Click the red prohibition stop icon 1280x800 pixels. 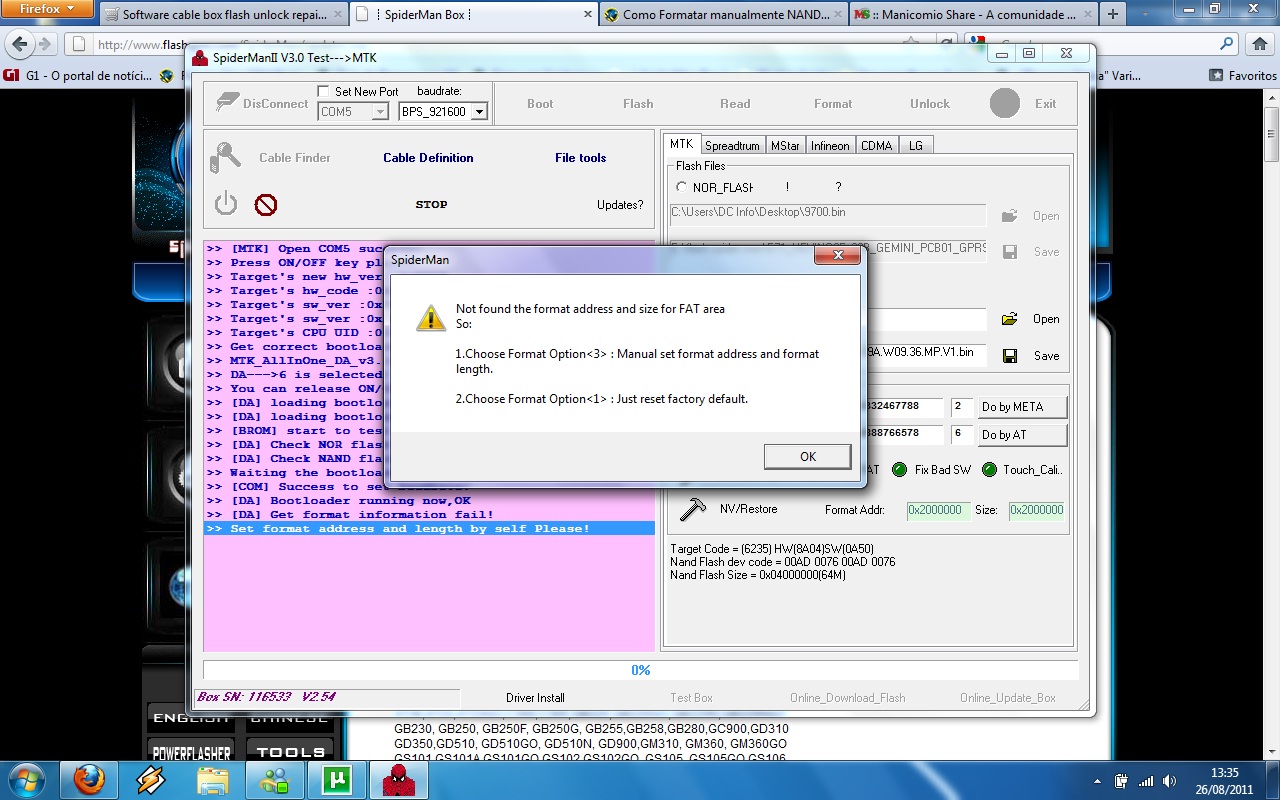pyautogui.click(x=265, y=205)
